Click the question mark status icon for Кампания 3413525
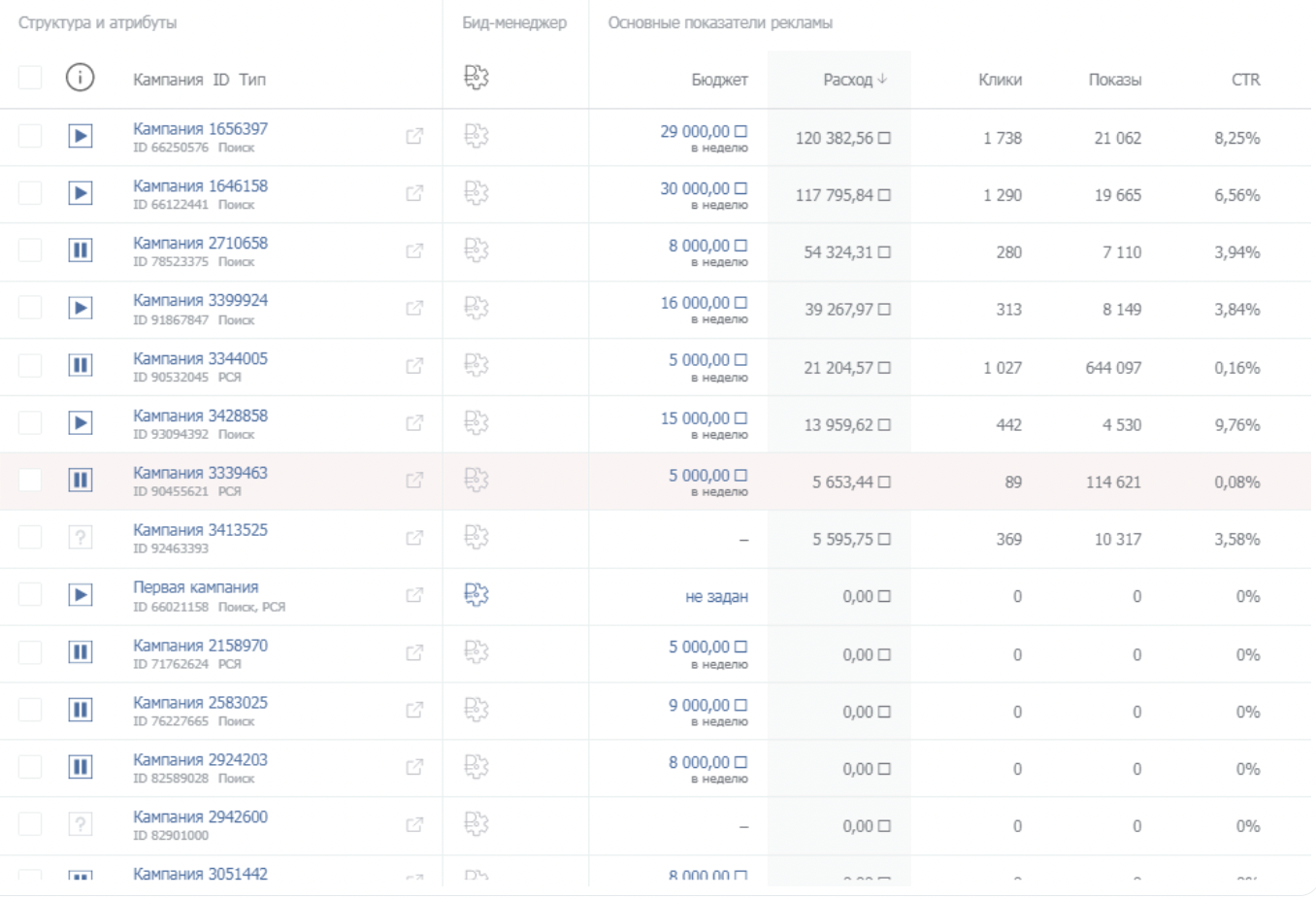The width and height of the screenshot is (1316, 899). point(81,537)
